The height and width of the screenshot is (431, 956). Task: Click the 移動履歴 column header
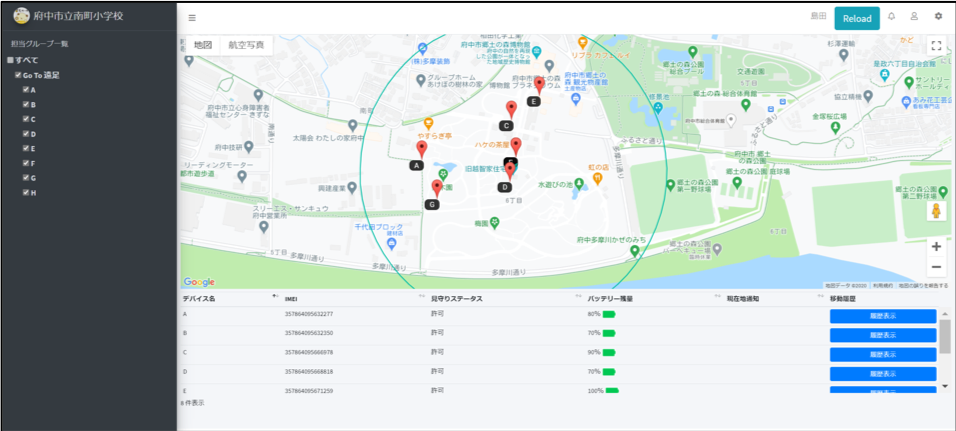843,299
